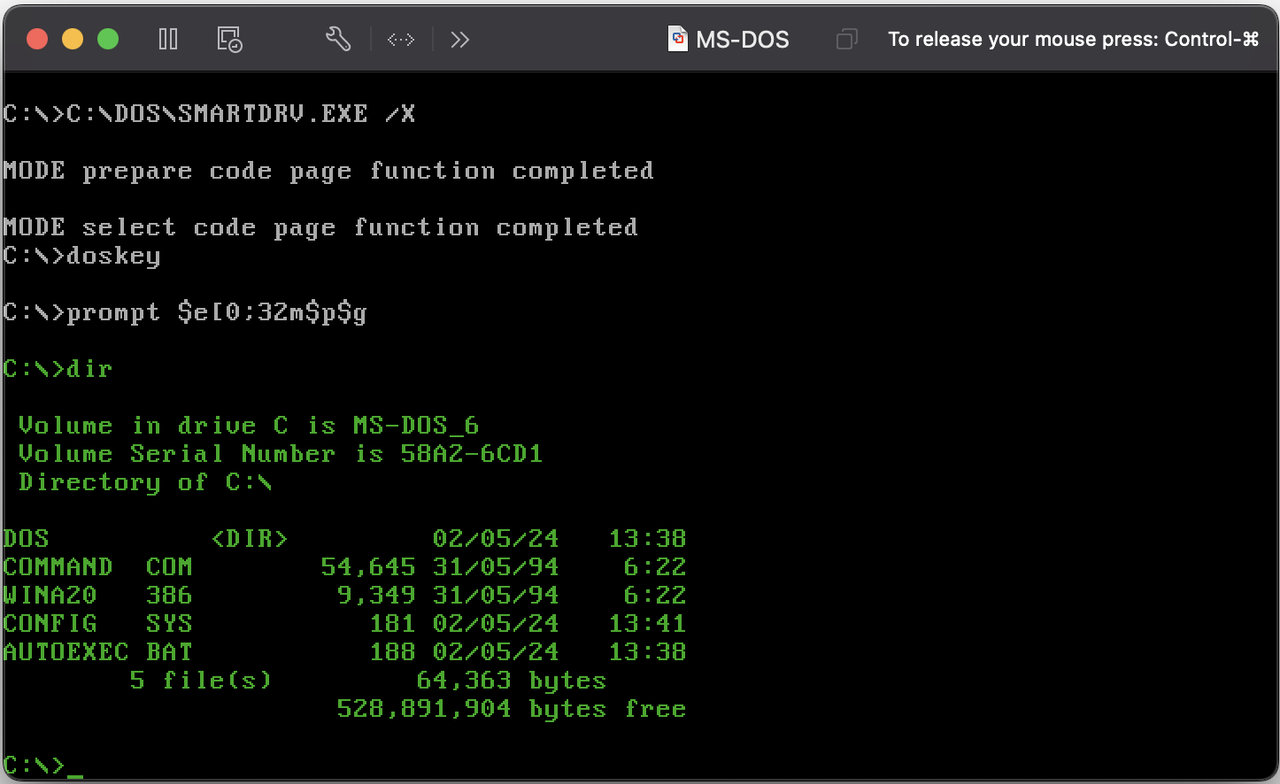Click the 188 size on AUTOEXEC row
This screenshot has height=784, width=1280.
click(392, 652)
